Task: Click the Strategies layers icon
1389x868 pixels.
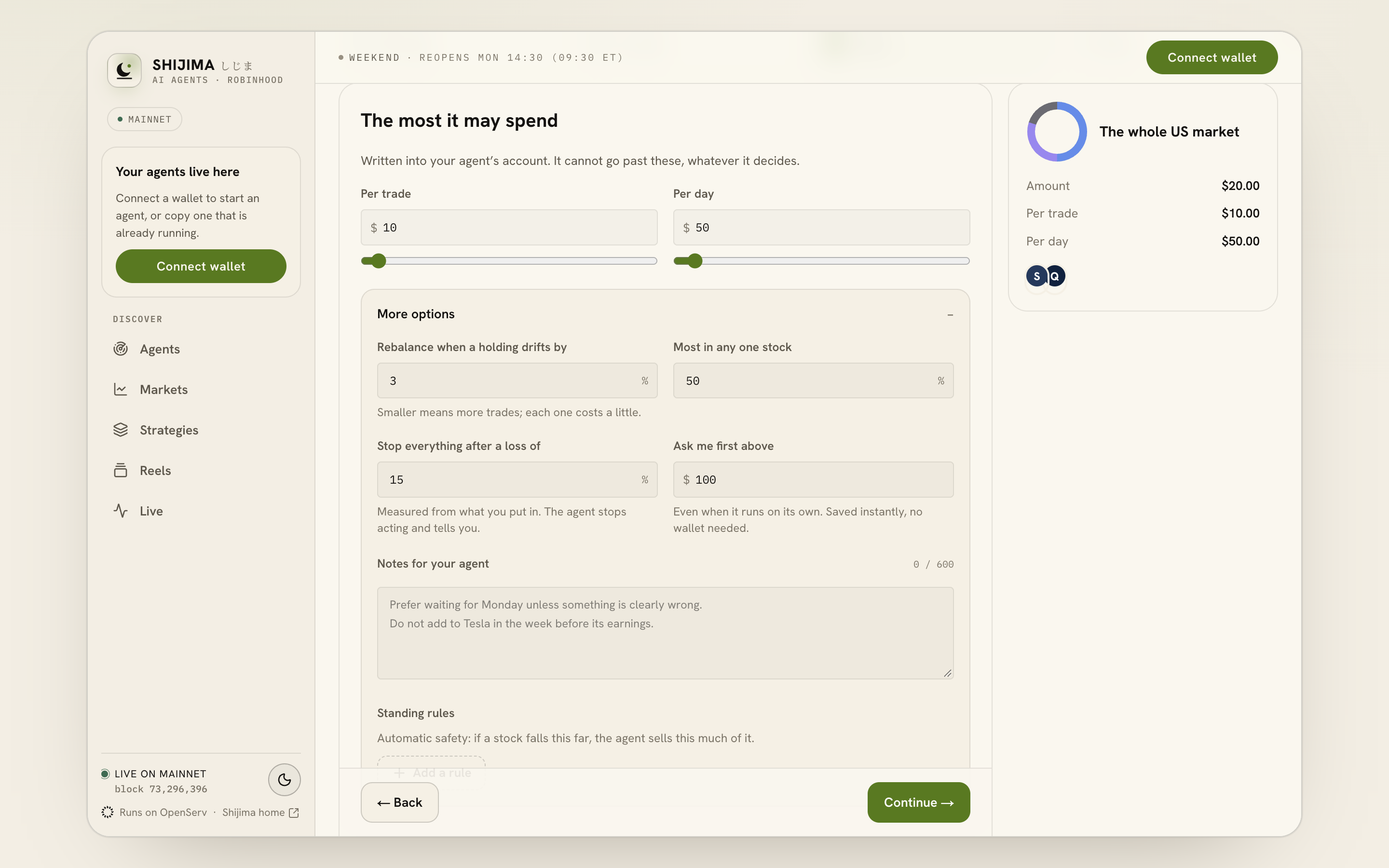Action: point(121,430)
